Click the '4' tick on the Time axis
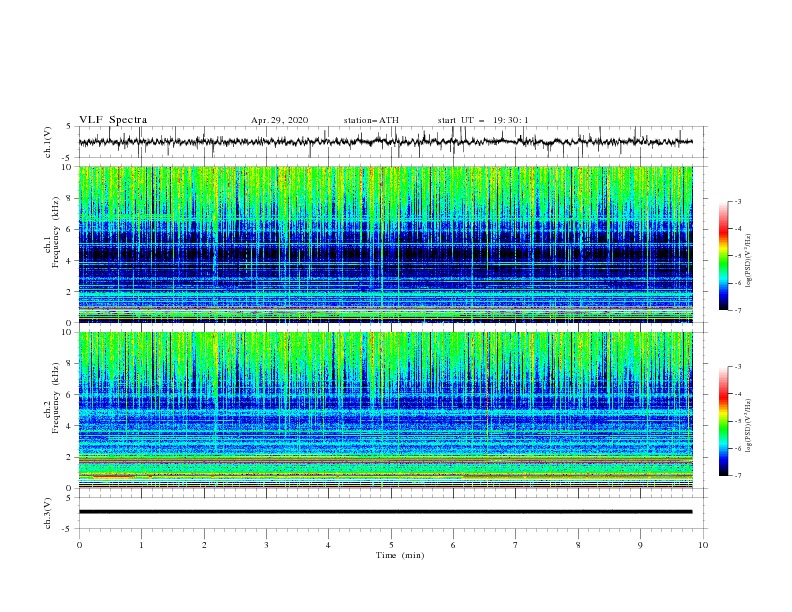This screenshot has height=612, width=792. pos(328,545)
